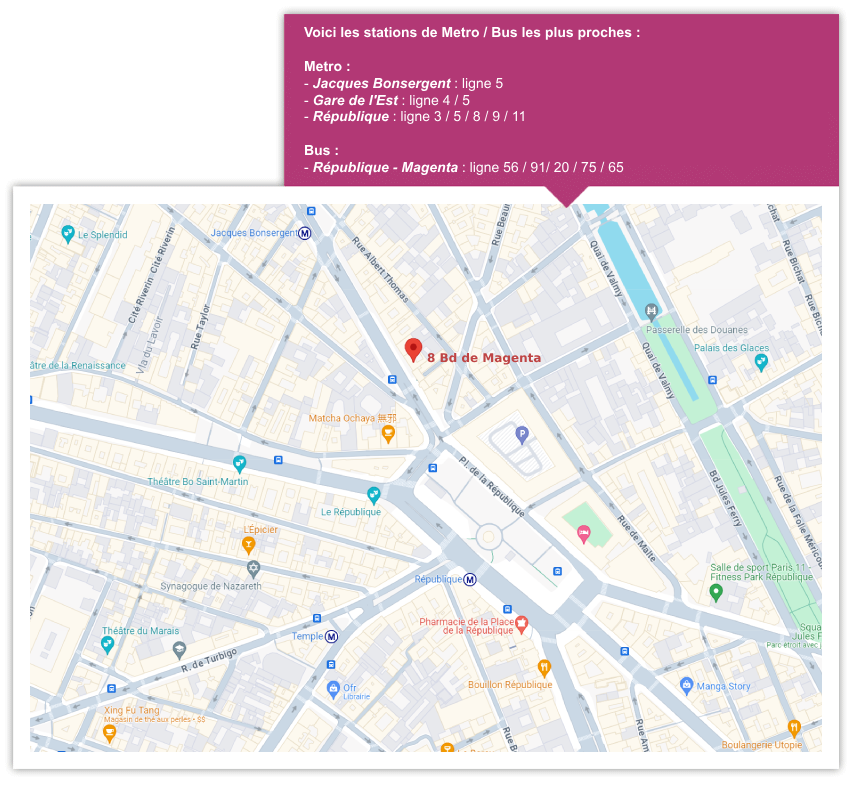Click the Jacques Bonsergent ligne 5 entry
The width and height of the screenshot is (855, 787).
click(x=404, y=83)
